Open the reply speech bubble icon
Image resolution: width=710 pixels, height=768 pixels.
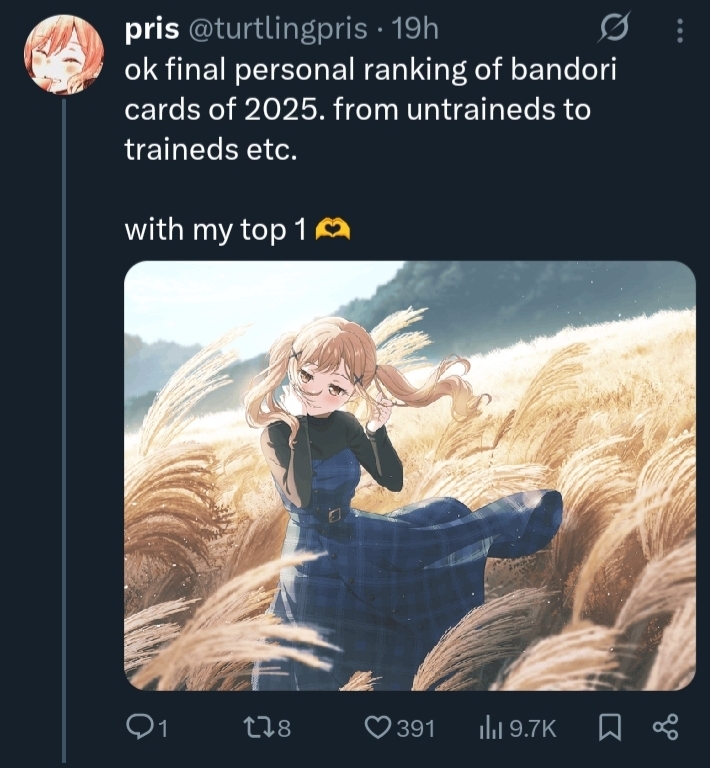tap(139, 726)
